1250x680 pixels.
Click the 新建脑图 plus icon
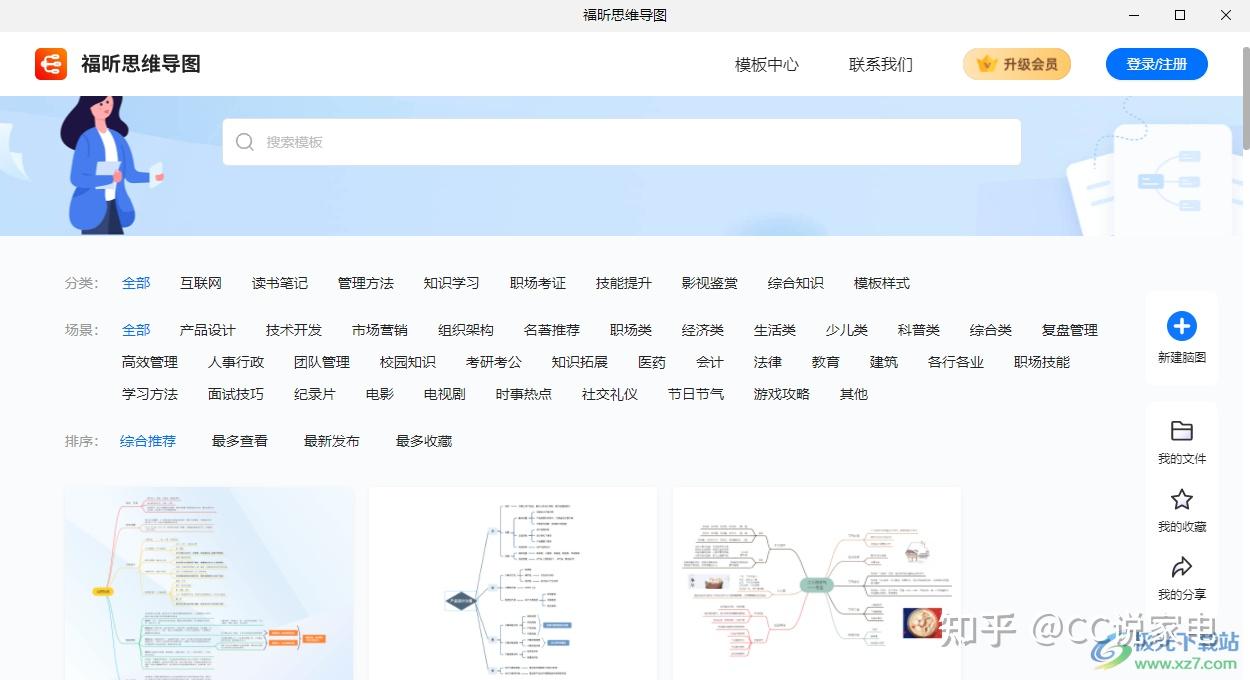coord(1182,325)
